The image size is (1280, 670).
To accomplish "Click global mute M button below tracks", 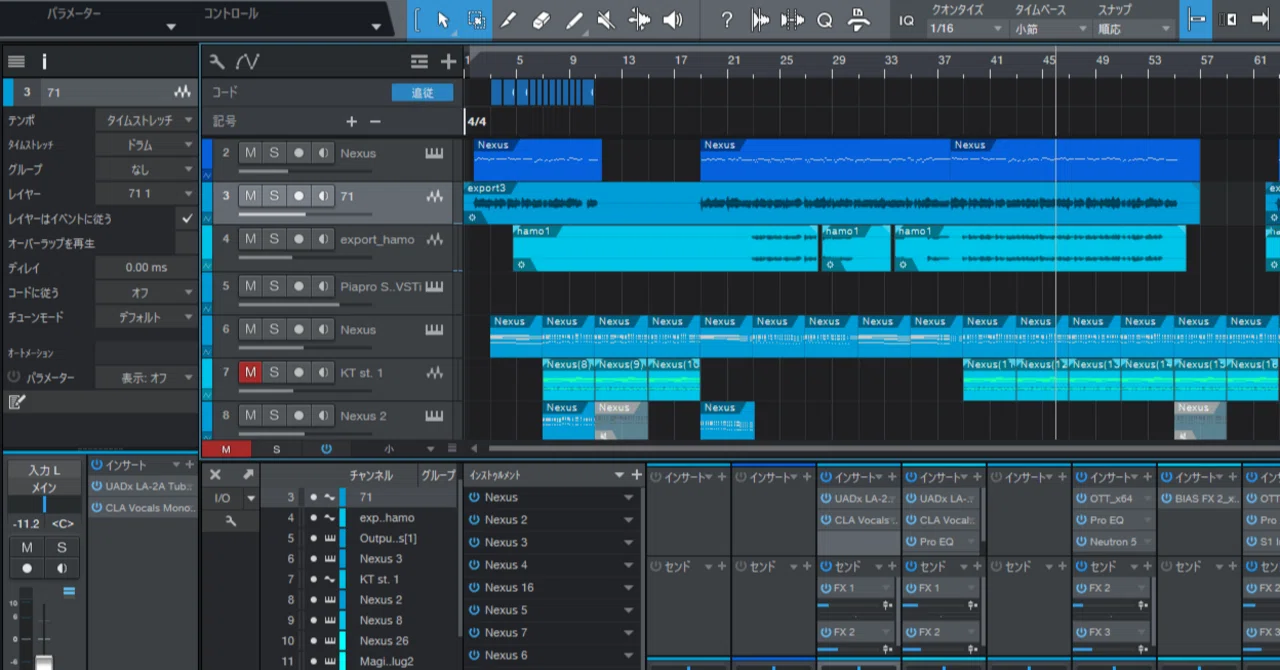I will coord(226,449).
